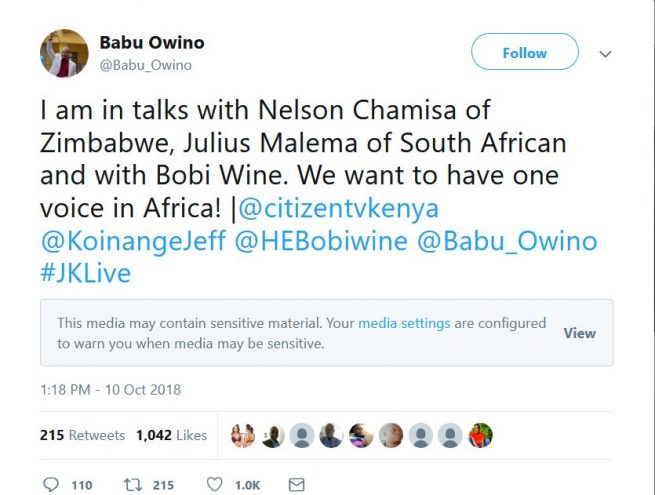Image resolution: width=655 pixels, height=495 pixels.
Task: Click the retweet arrows icon
Action: [x=132, y=485]
